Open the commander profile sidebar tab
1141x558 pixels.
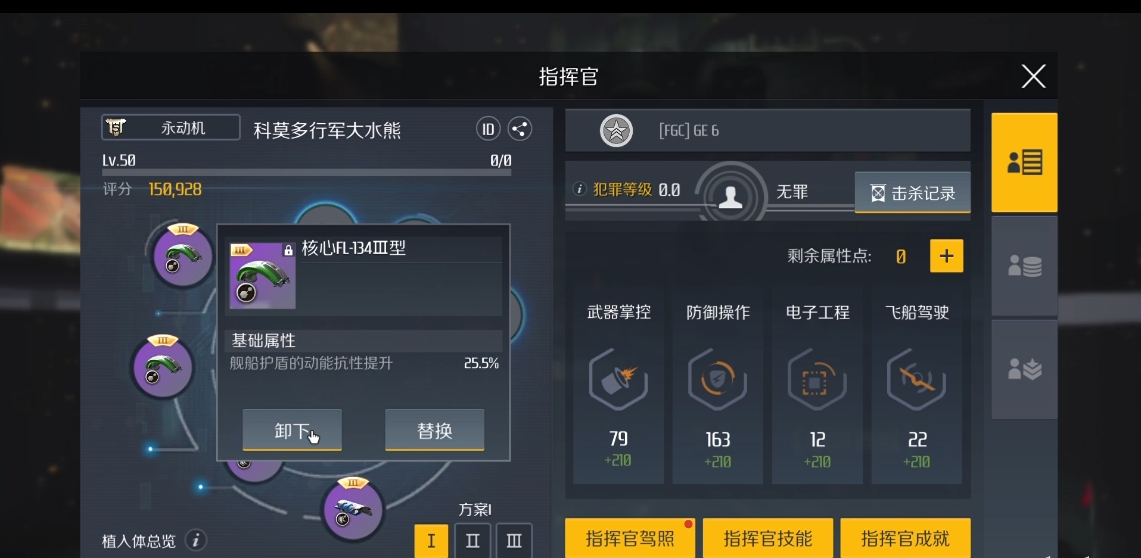tap(1024, 162)
